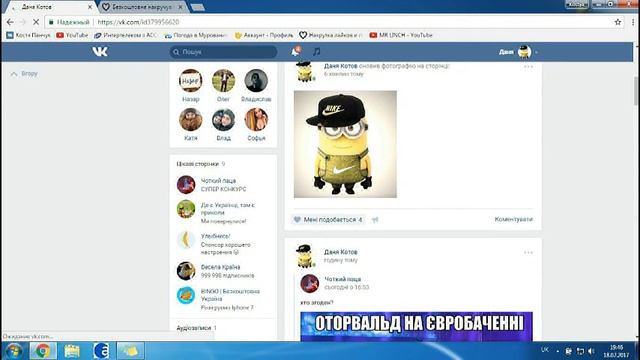
Task: Click the share megaphone icon under the photo
Action: coord(375,220)
